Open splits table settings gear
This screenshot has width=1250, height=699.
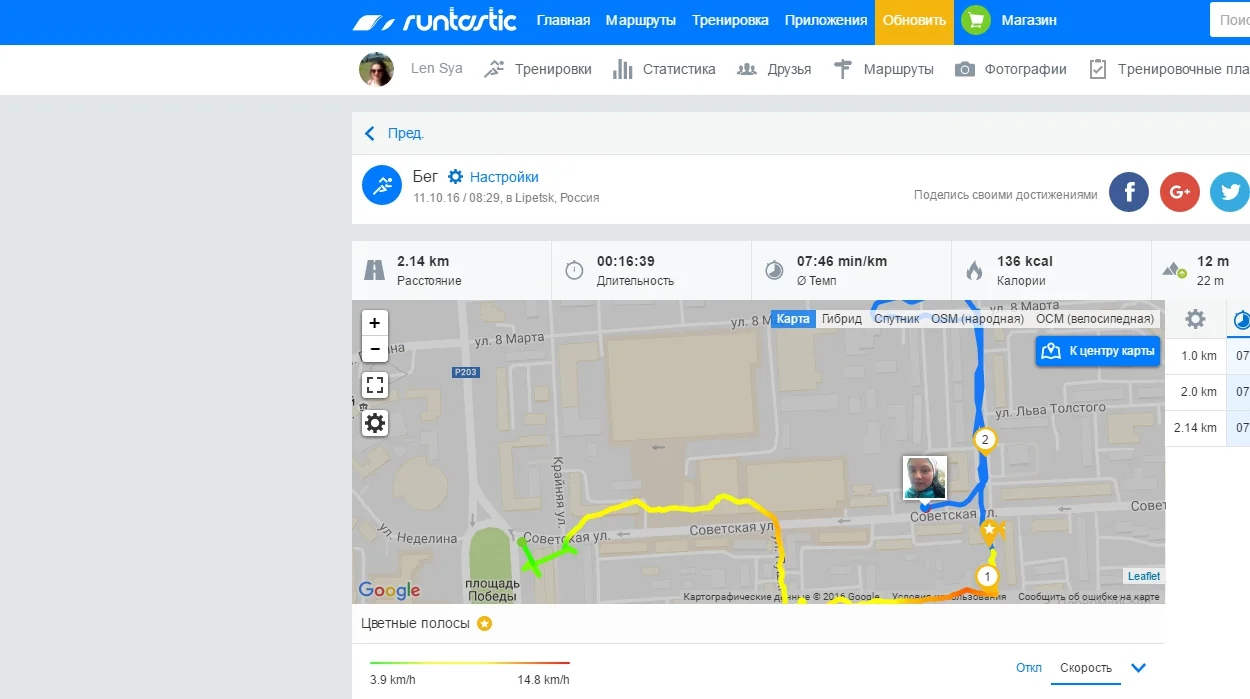[1195, 320]
